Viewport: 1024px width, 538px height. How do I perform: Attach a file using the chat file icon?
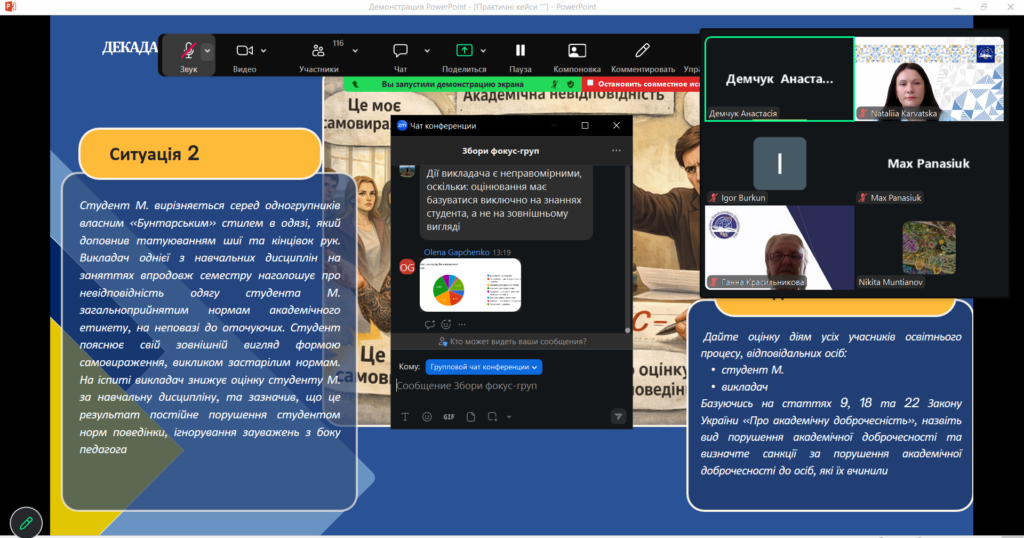coord(471,416)
